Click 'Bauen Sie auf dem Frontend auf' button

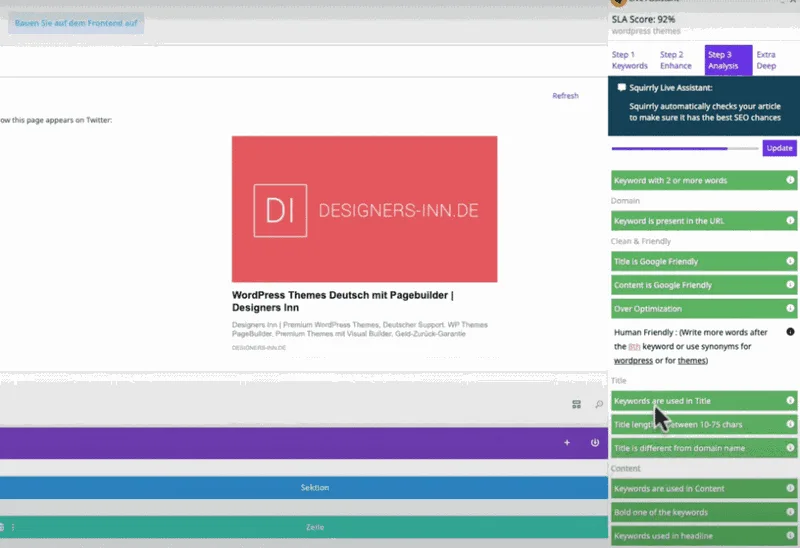76,23
